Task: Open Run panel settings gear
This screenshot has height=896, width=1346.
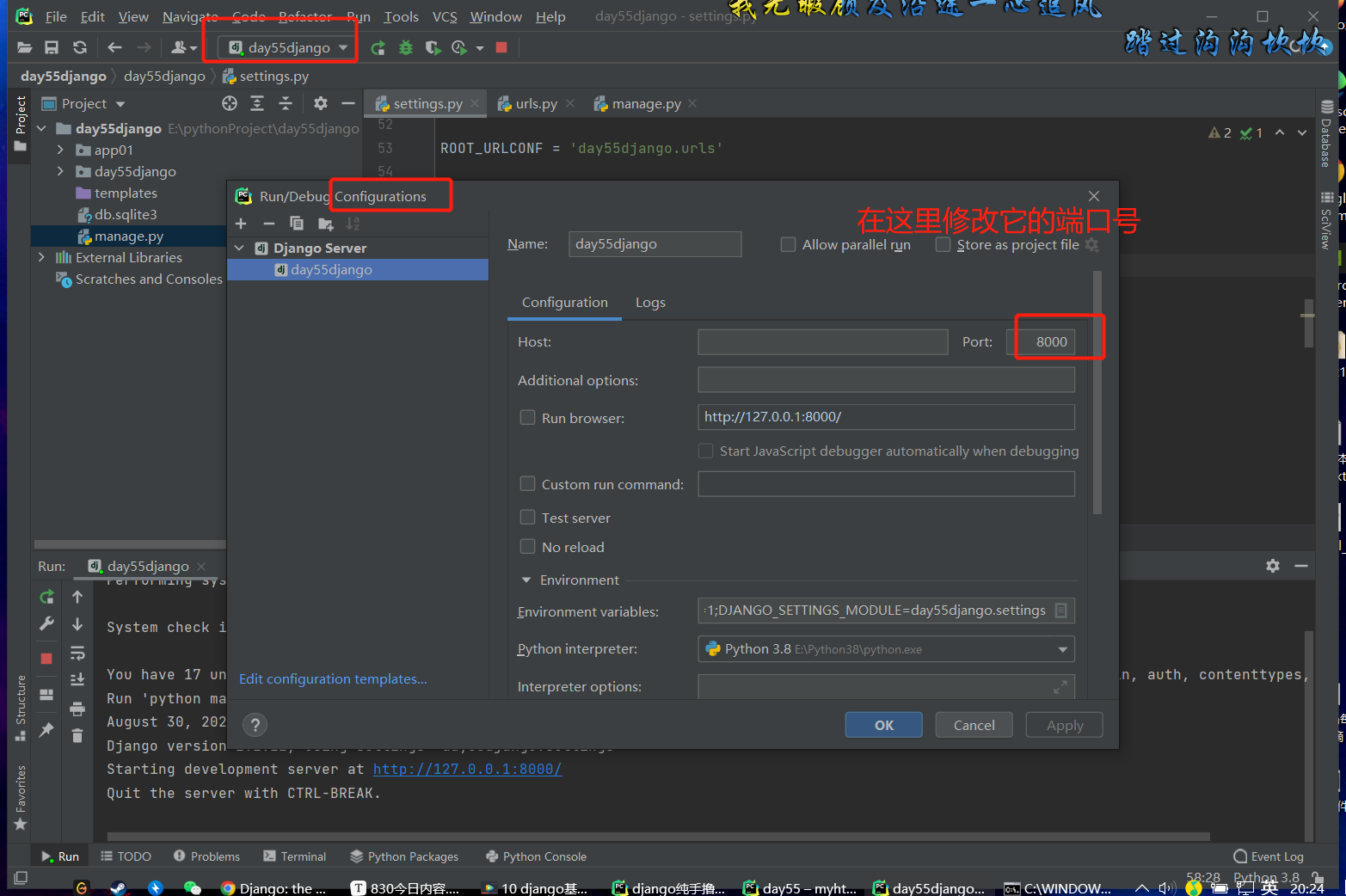Action: [1273, 566]
